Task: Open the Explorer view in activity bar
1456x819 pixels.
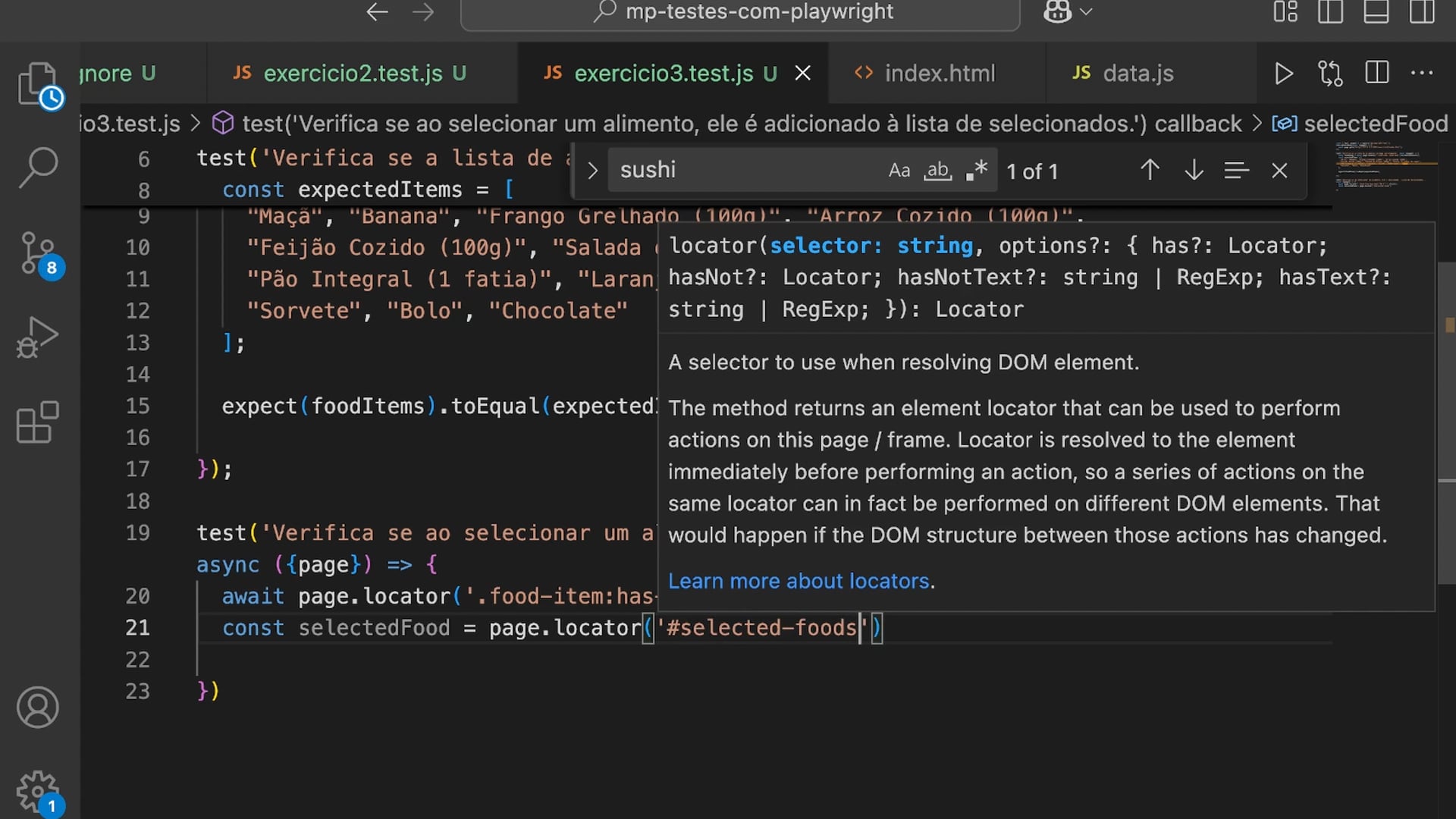Action: [x=37, y=83]
